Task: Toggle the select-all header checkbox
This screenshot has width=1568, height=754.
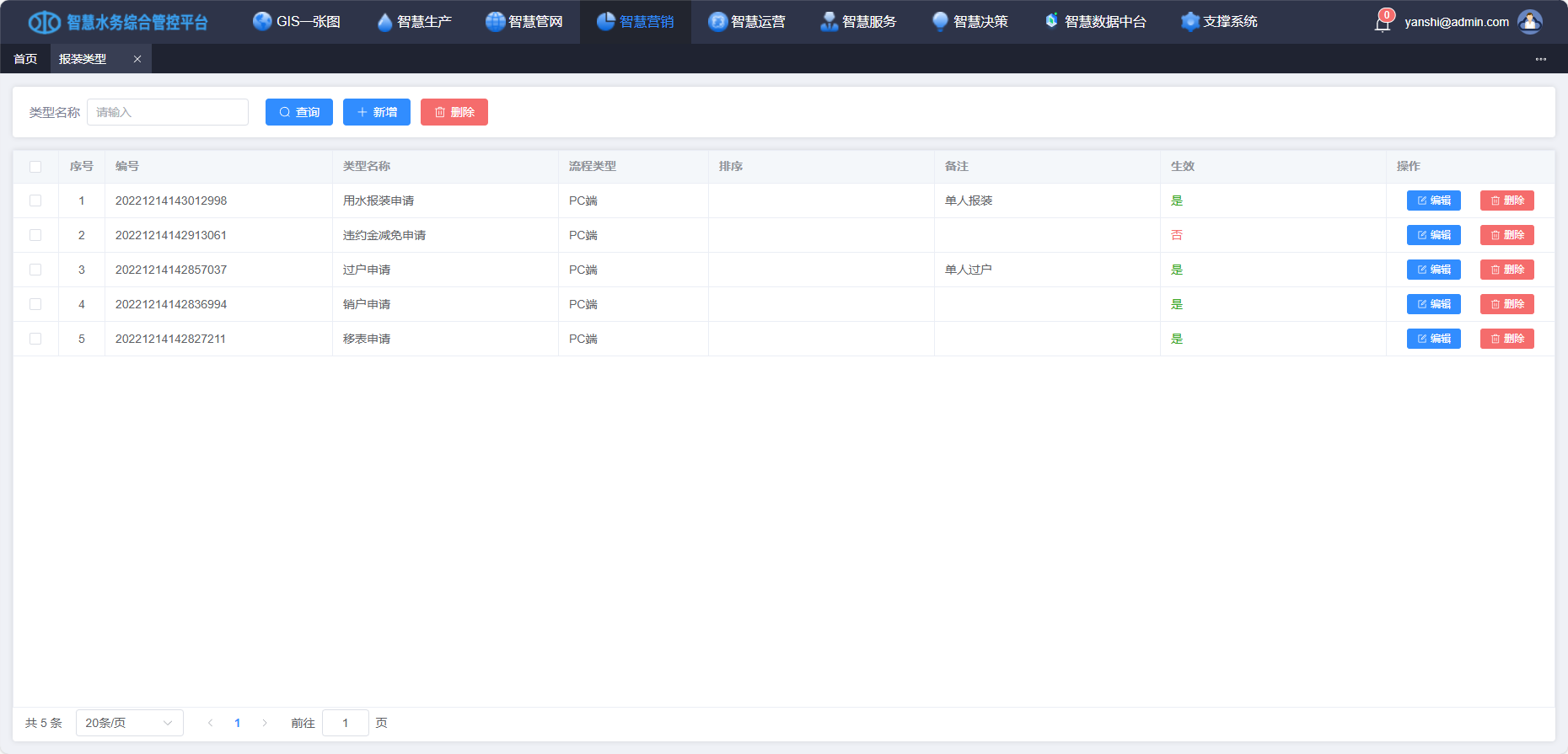Action: click(x=35, y=167)
